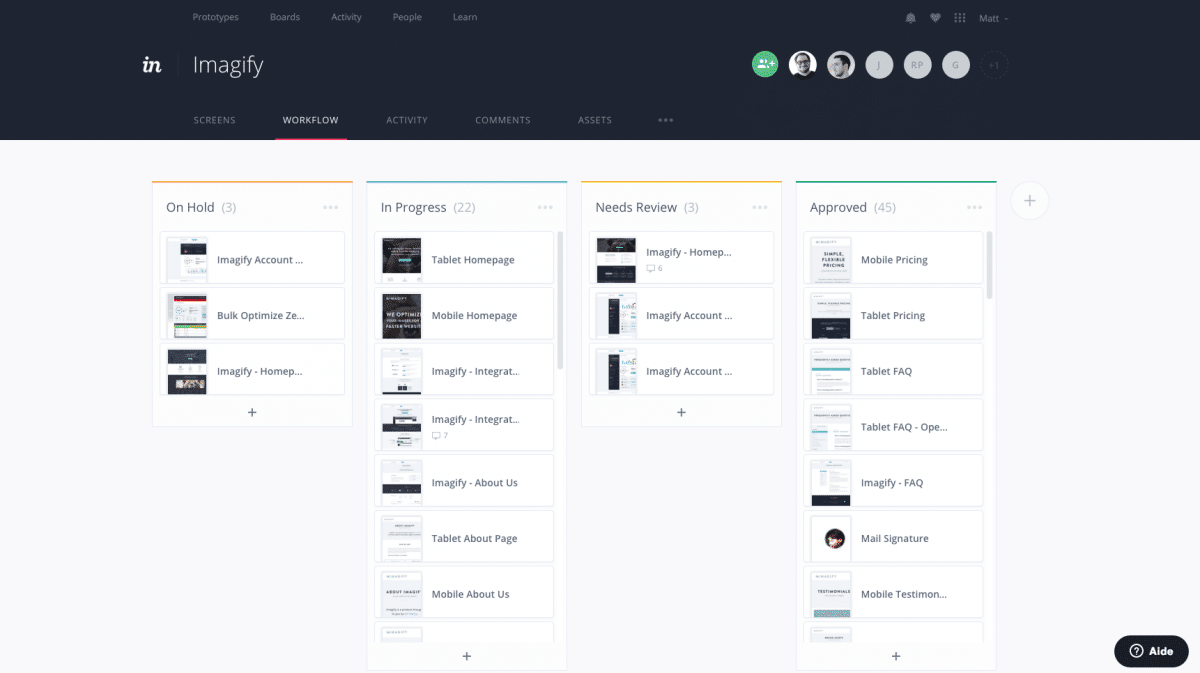1200x673 pixels.
Task: Click the RP collaborator avatar
Action: (x=917, y=65)
